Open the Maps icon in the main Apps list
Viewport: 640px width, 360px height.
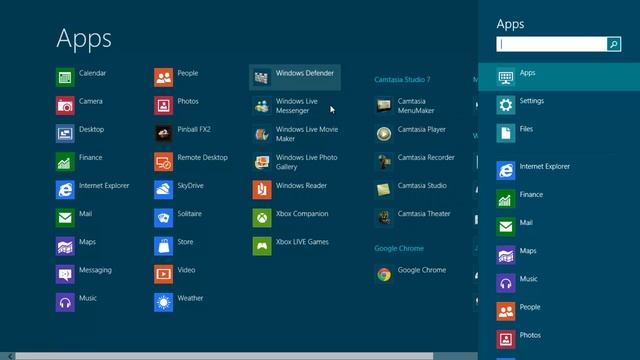[x=65, y=247]
